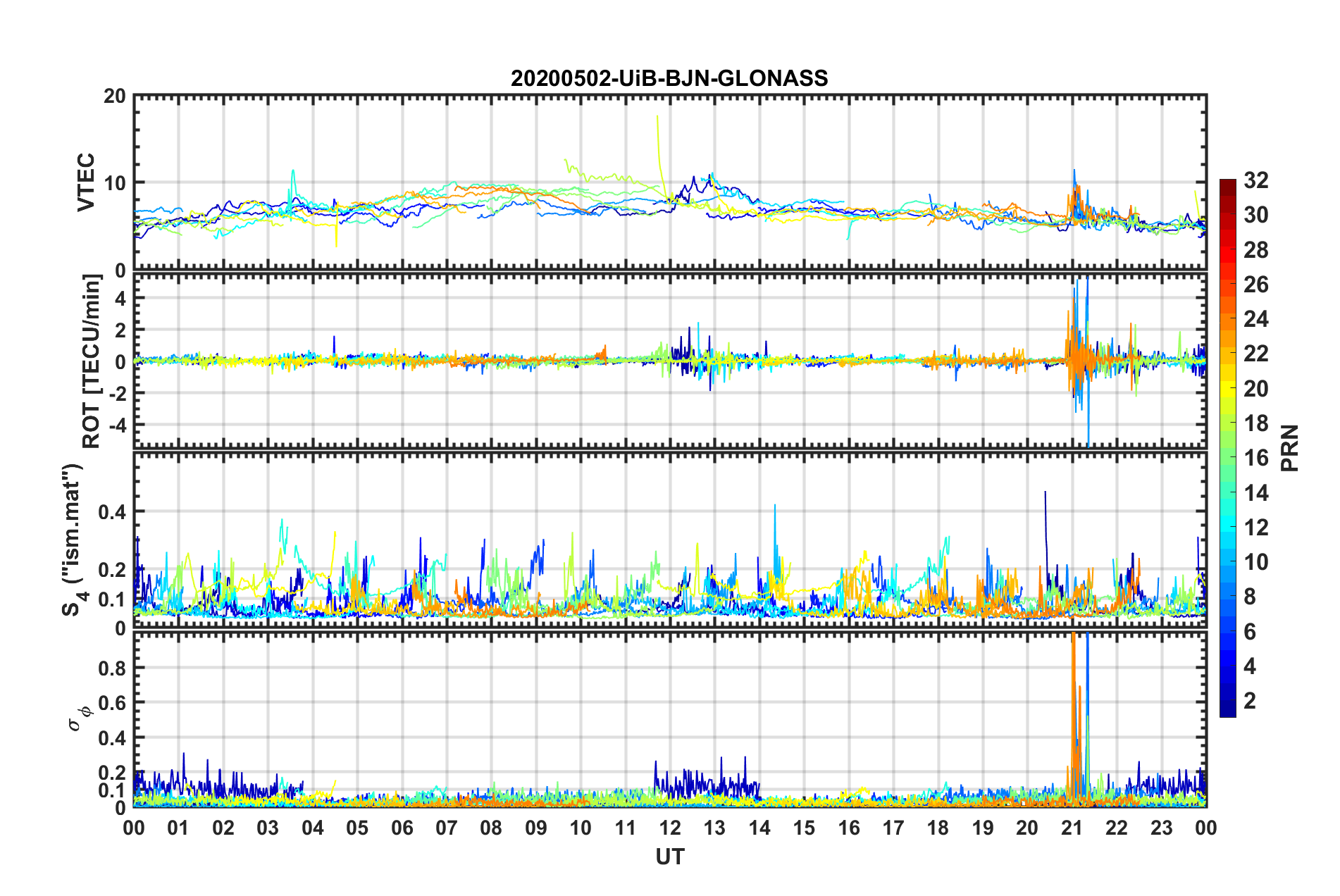Screen dimensions: 1340x896
Task: Select dark red at top of PRN colorbar
Action: point(1228,184)
